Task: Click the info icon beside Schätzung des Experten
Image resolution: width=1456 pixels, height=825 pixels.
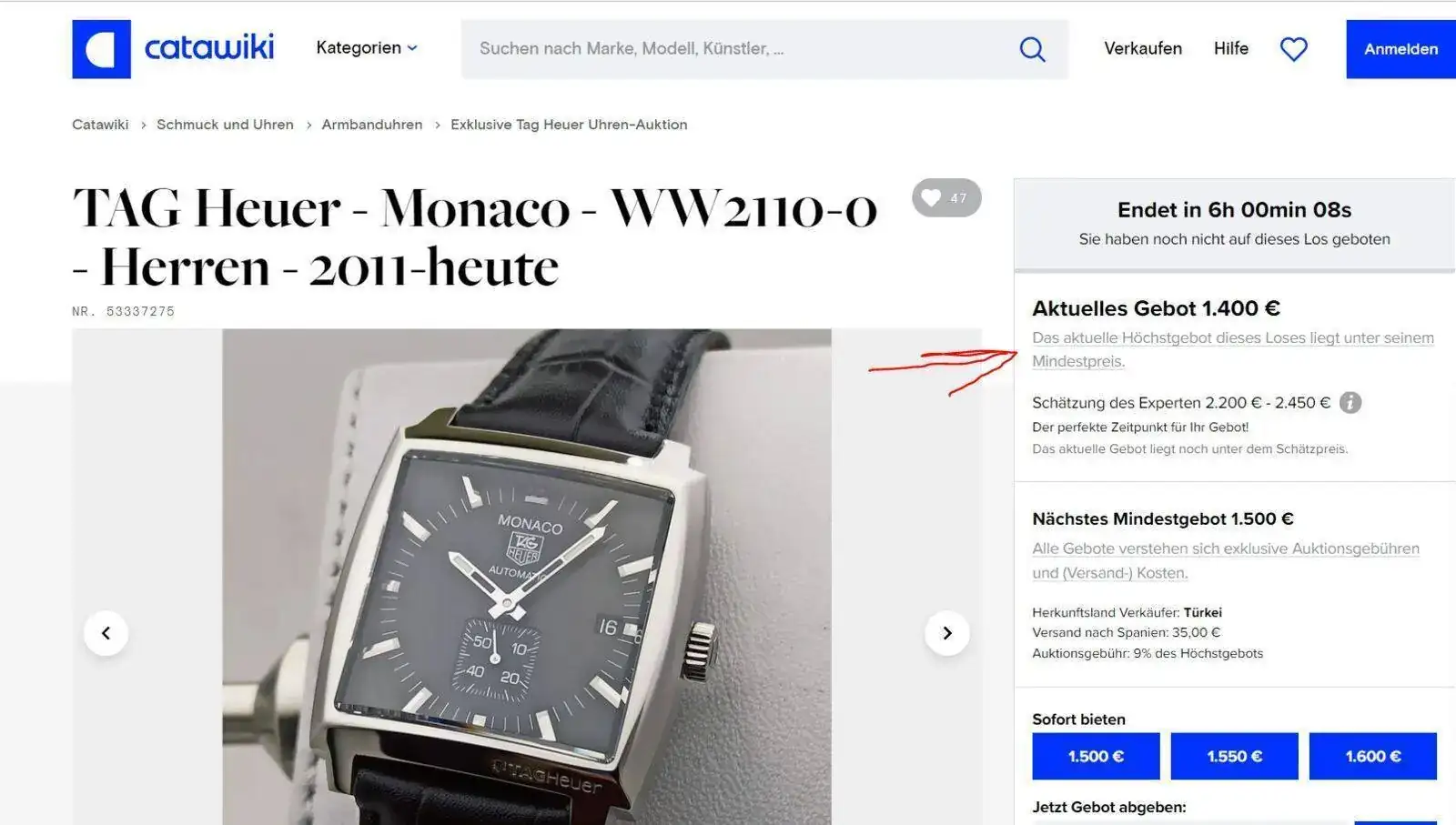Action: pos(1350,402)
